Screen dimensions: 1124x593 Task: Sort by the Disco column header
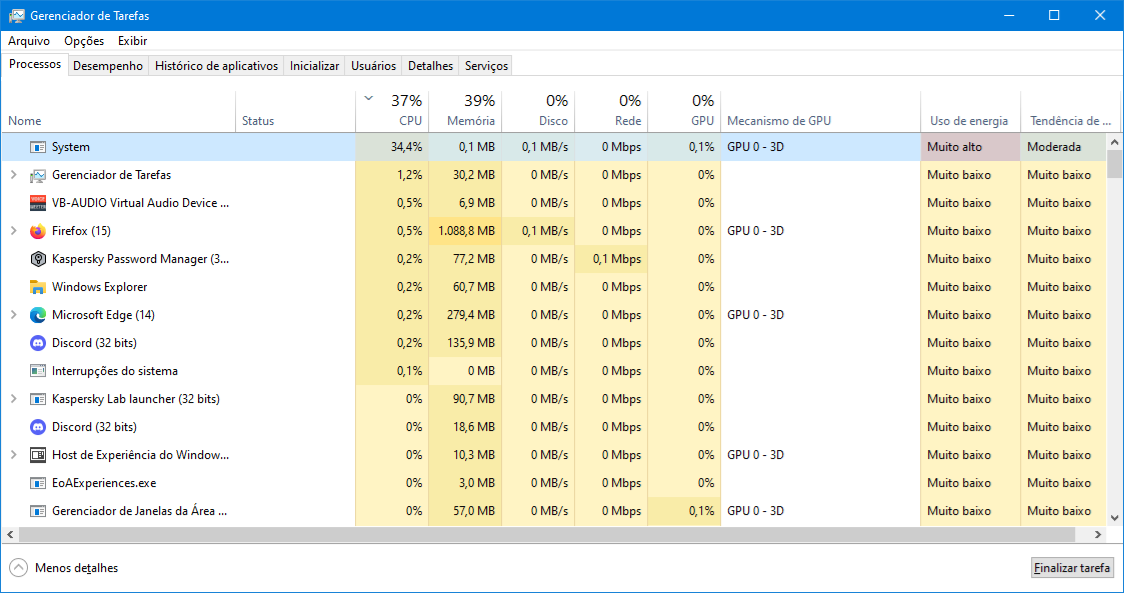[538, 112]
